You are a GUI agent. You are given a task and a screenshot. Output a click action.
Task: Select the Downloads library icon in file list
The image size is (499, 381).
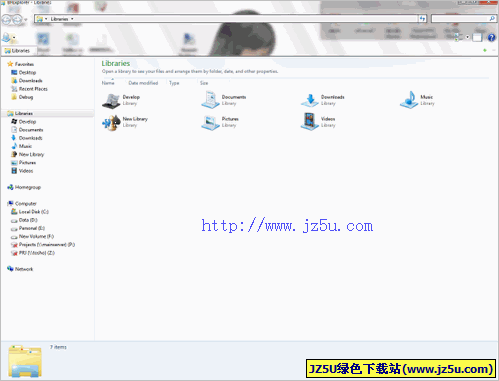point(310,100)
